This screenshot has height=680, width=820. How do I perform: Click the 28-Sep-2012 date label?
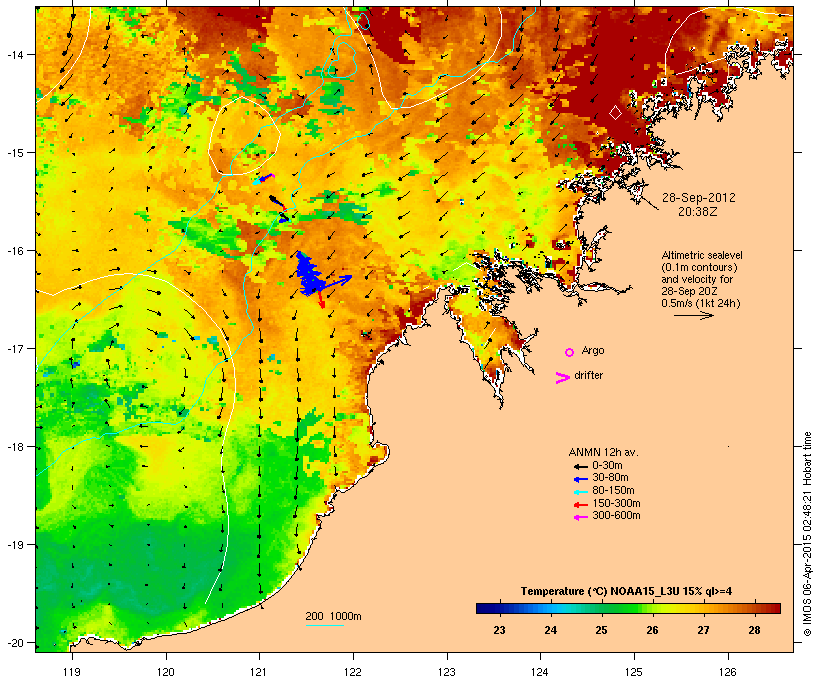pos(699,198)
